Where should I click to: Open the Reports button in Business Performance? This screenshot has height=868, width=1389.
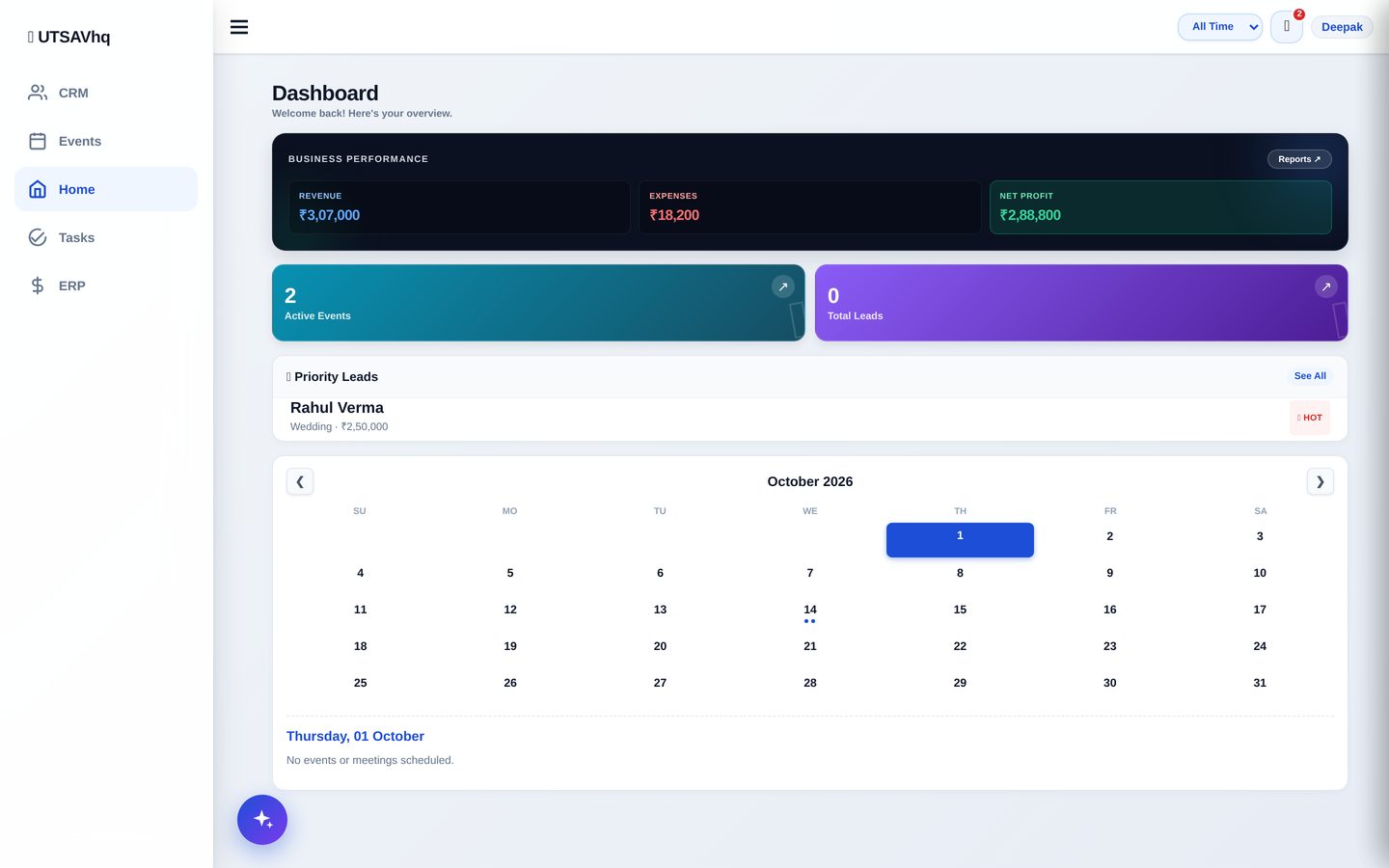tap(1299, 159)
